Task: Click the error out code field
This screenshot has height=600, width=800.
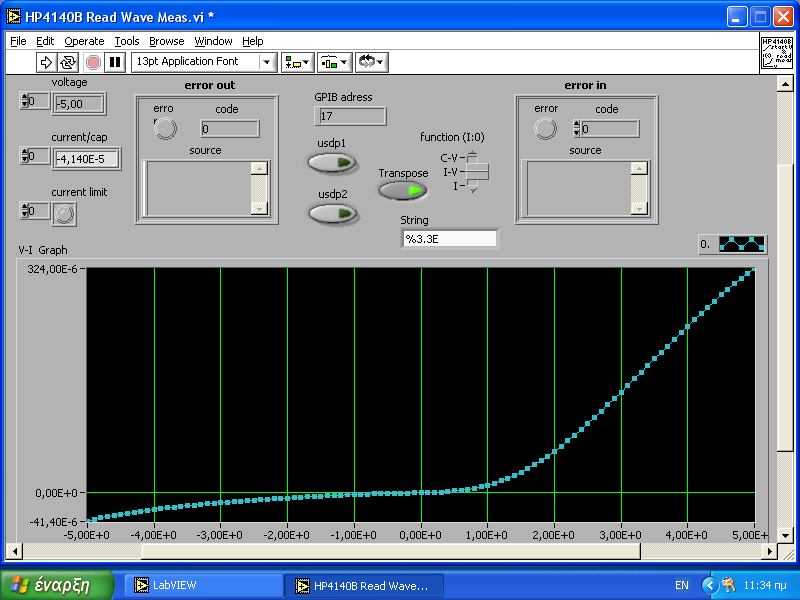Action: coord(230,129)
